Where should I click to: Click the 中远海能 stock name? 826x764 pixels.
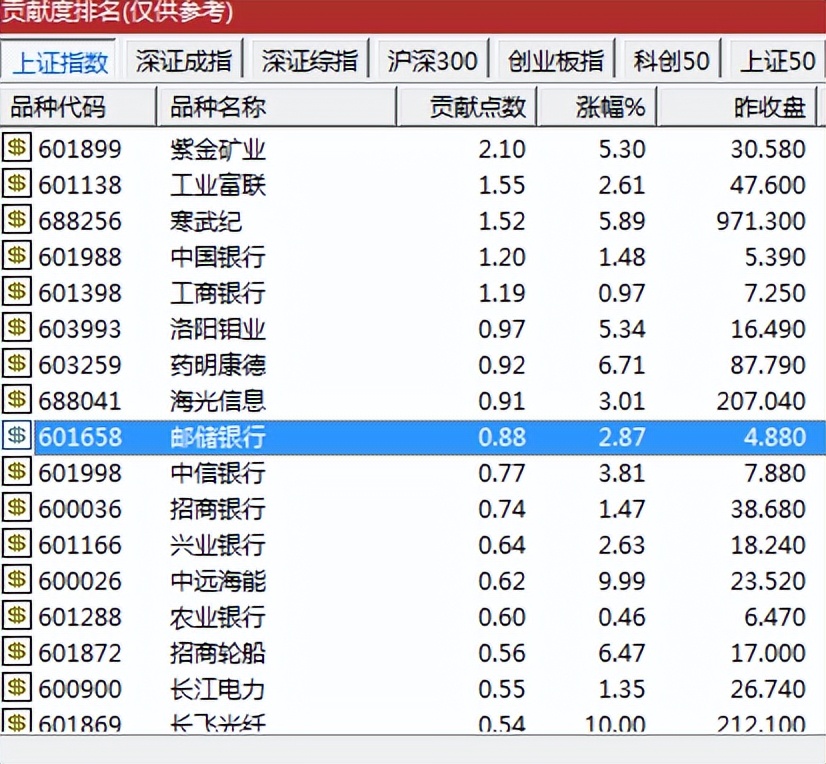(218, 581)
